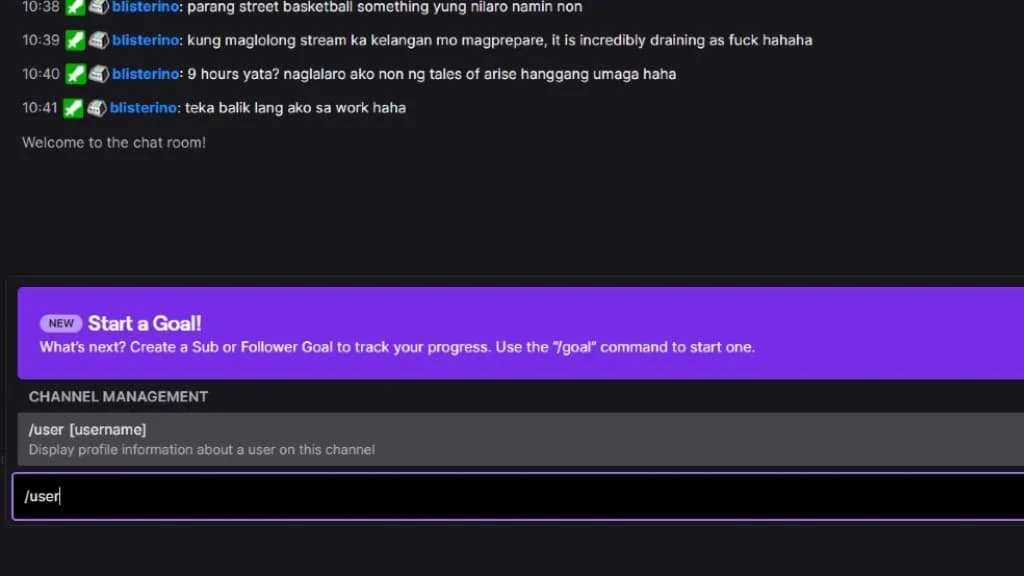Click the gray badge beside blisterino at 10:38

tap(98, 7)
